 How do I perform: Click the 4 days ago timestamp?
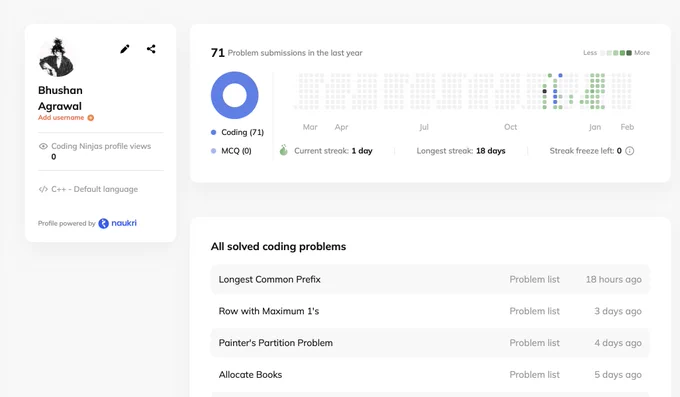point(618,343)
